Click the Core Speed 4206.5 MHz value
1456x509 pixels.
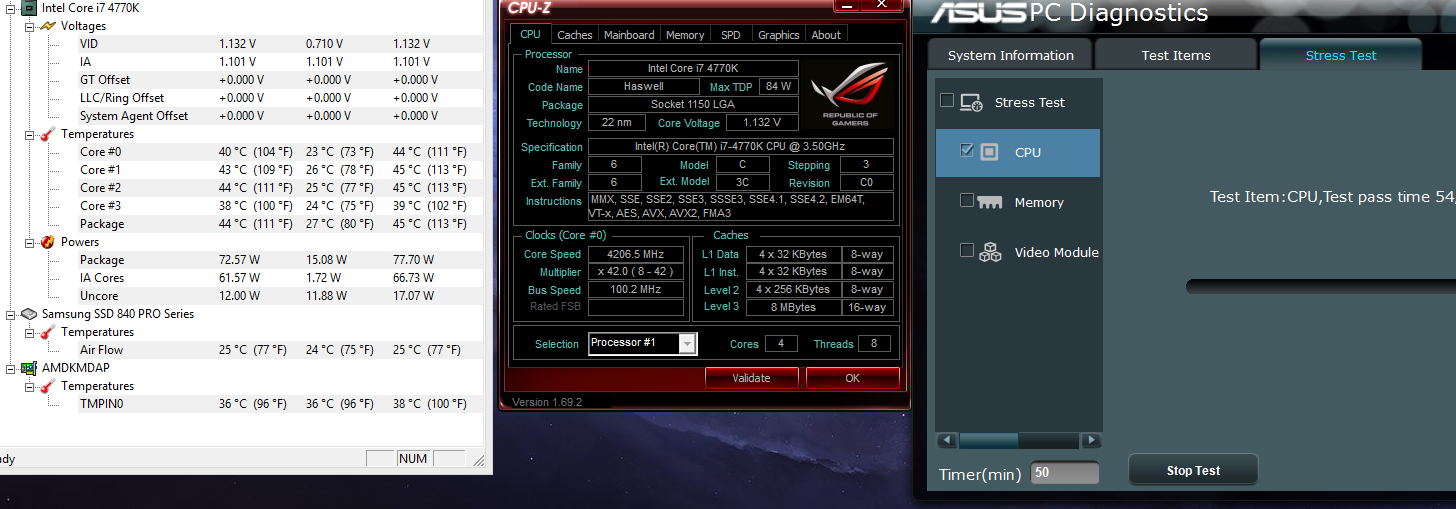[636, 254]
